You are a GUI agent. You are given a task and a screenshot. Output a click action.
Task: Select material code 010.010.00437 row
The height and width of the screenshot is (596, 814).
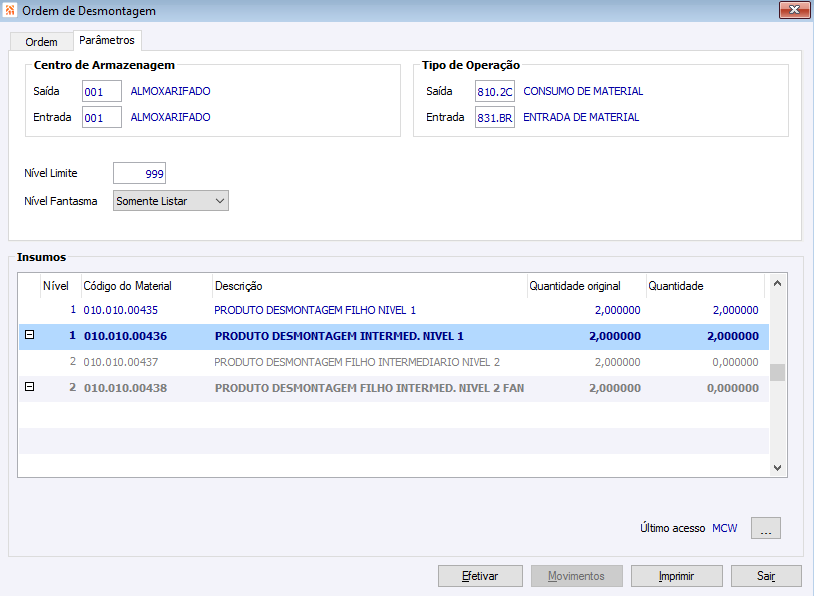pyautogui.click(x=394, y=362)
